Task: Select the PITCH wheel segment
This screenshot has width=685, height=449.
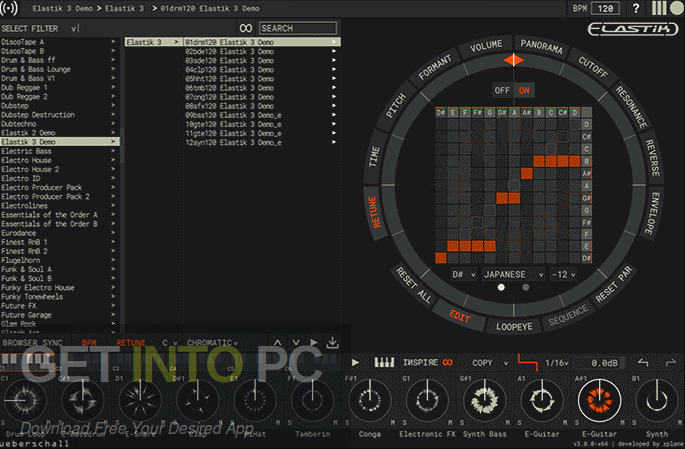Action: [x=396, y=106]
